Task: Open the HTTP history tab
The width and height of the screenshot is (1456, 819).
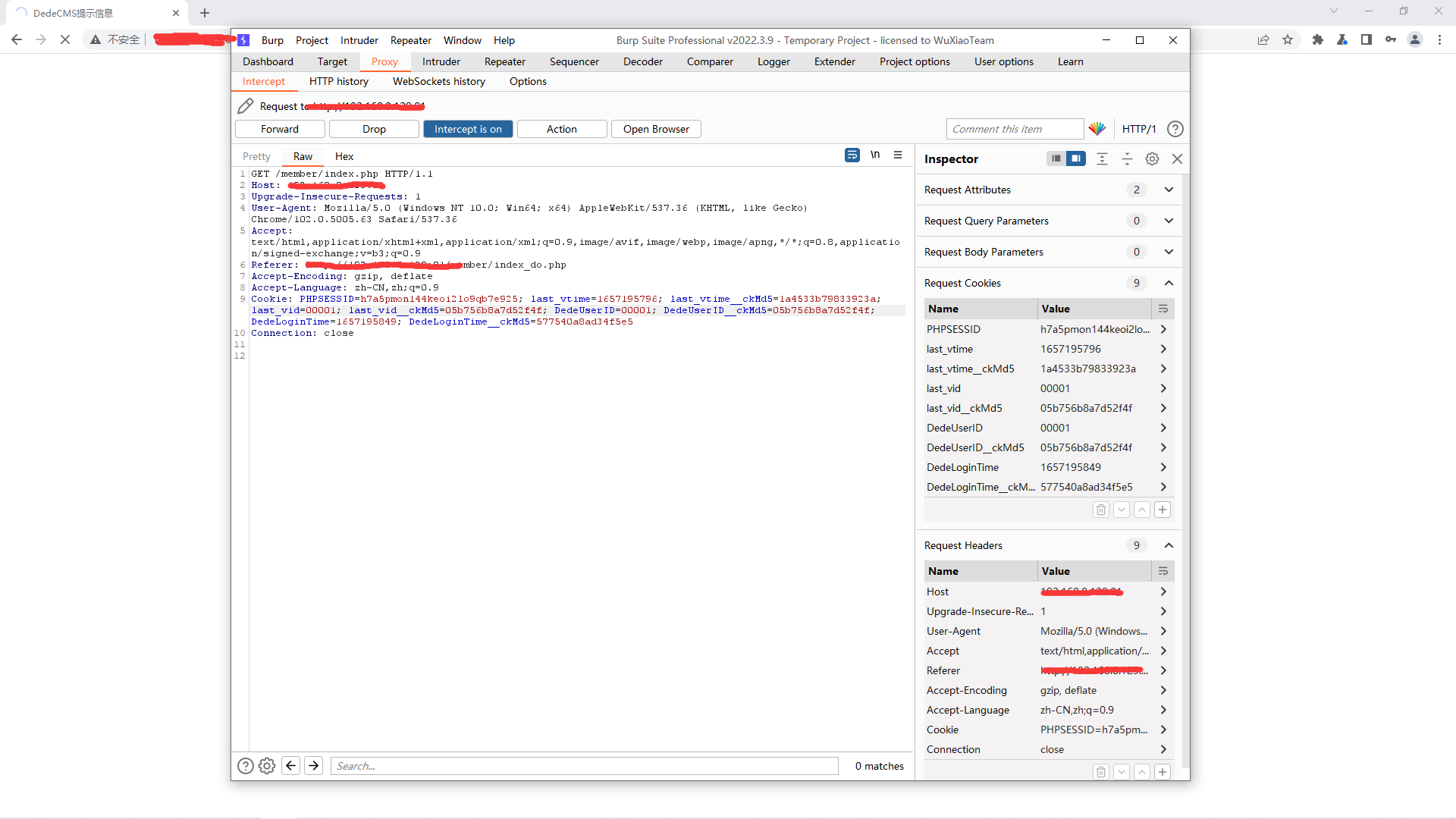Action: click(338, 81)
